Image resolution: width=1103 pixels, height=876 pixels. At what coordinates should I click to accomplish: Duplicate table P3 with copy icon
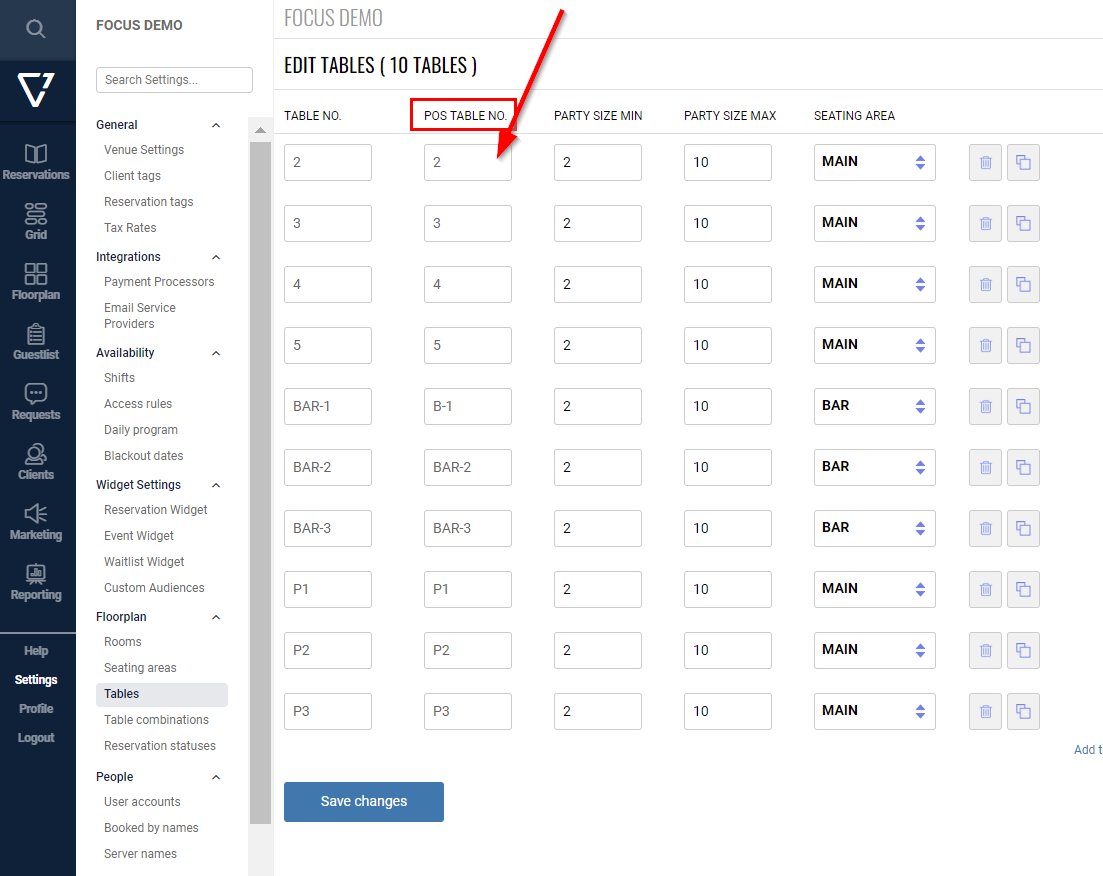1023,711
